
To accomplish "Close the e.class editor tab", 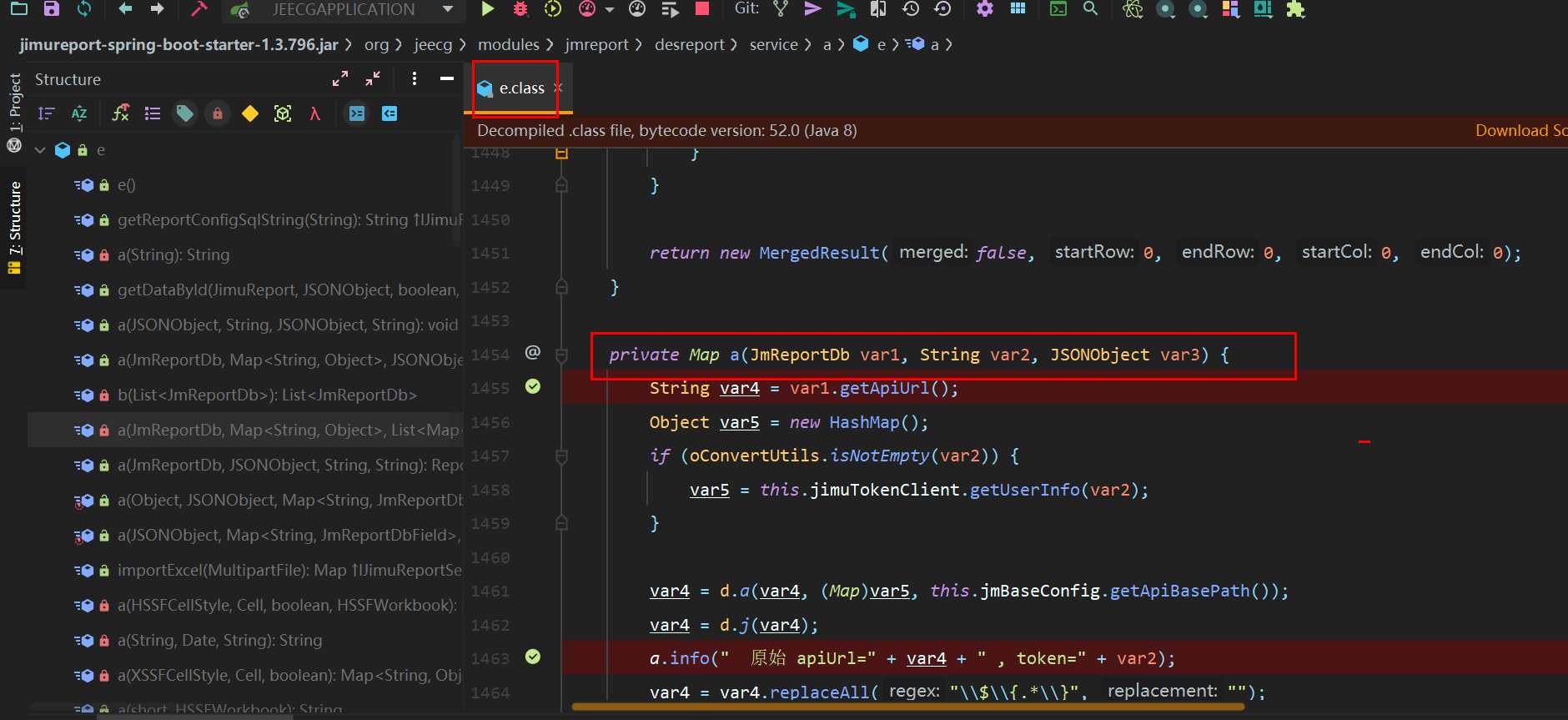I will pyautogui.click(x=558, y=88).
